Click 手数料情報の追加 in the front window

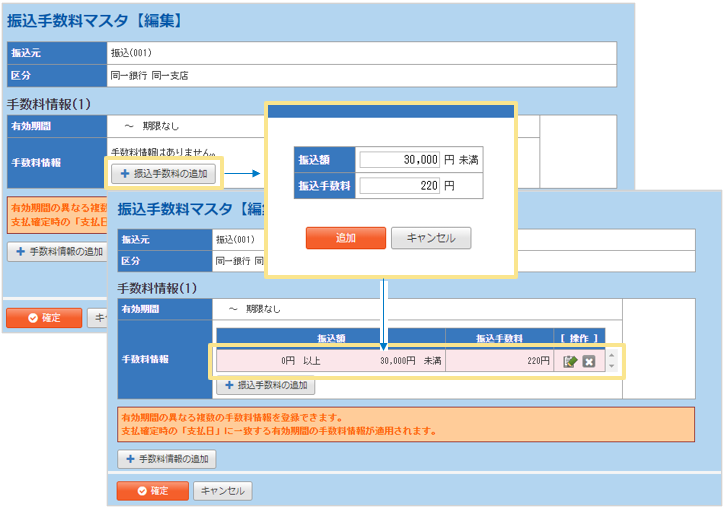[x=167, y=459]
